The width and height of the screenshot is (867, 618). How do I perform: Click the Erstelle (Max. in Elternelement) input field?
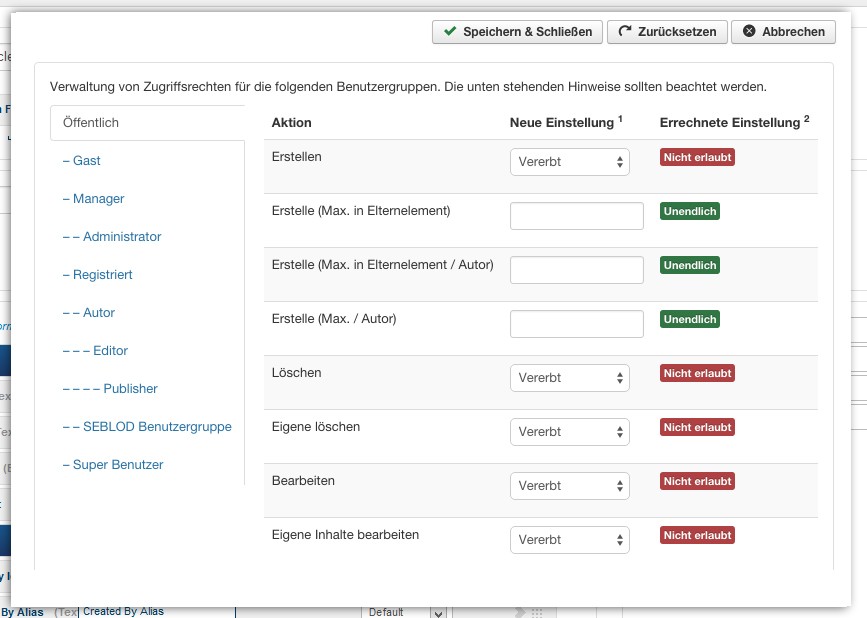577,216
